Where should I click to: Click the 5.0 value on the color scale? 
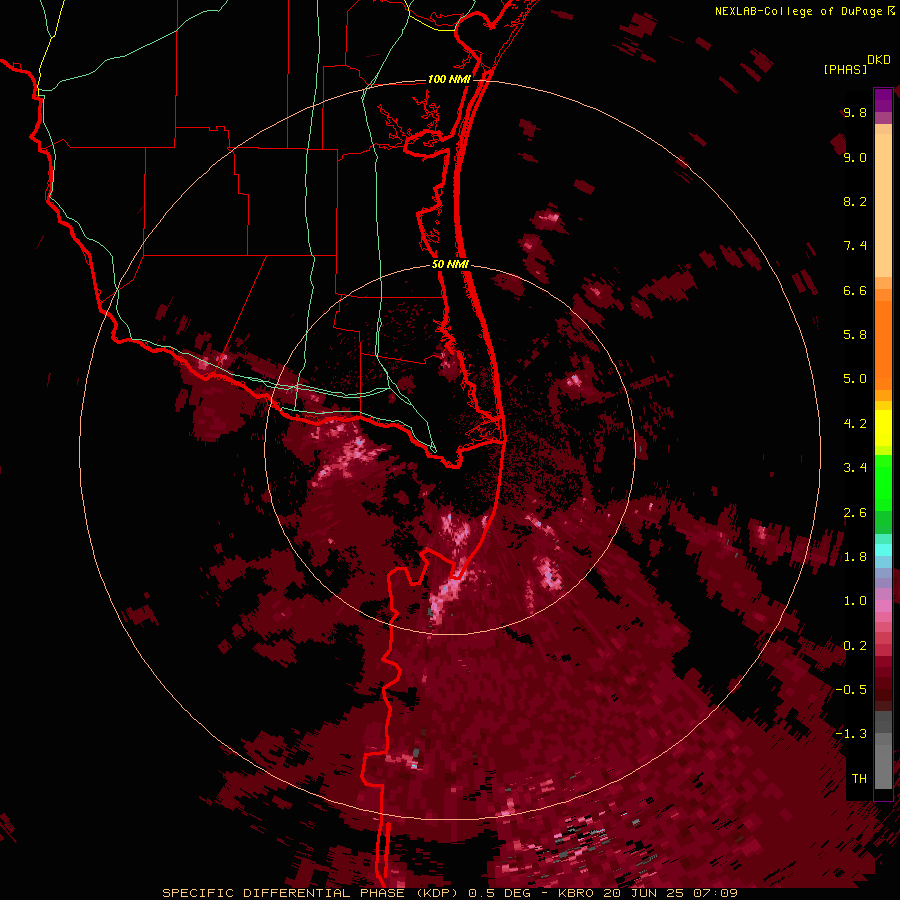[855, 379]
